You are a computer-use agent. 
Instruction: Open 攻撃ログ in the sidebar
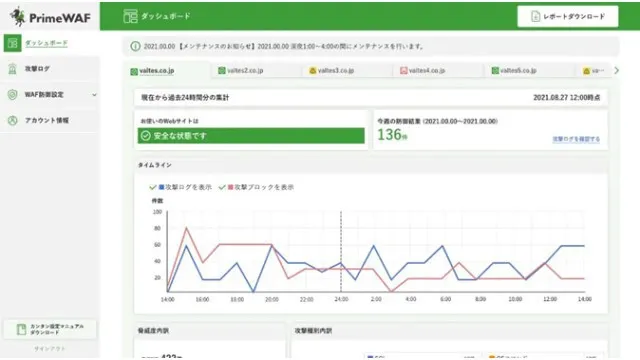coord(37,69)
